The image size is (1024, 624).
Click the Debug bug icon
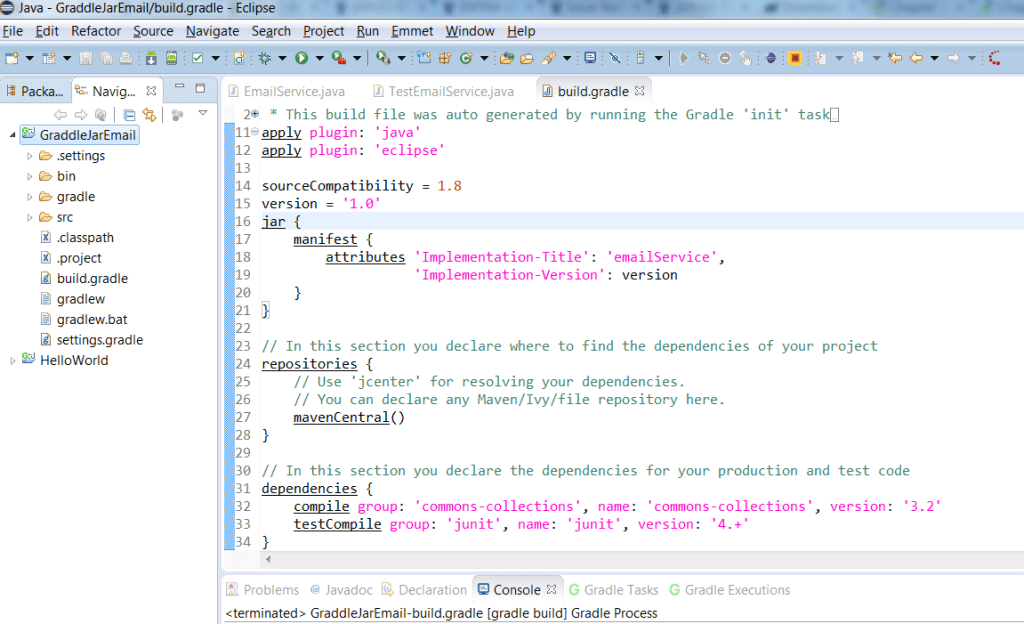264,58
